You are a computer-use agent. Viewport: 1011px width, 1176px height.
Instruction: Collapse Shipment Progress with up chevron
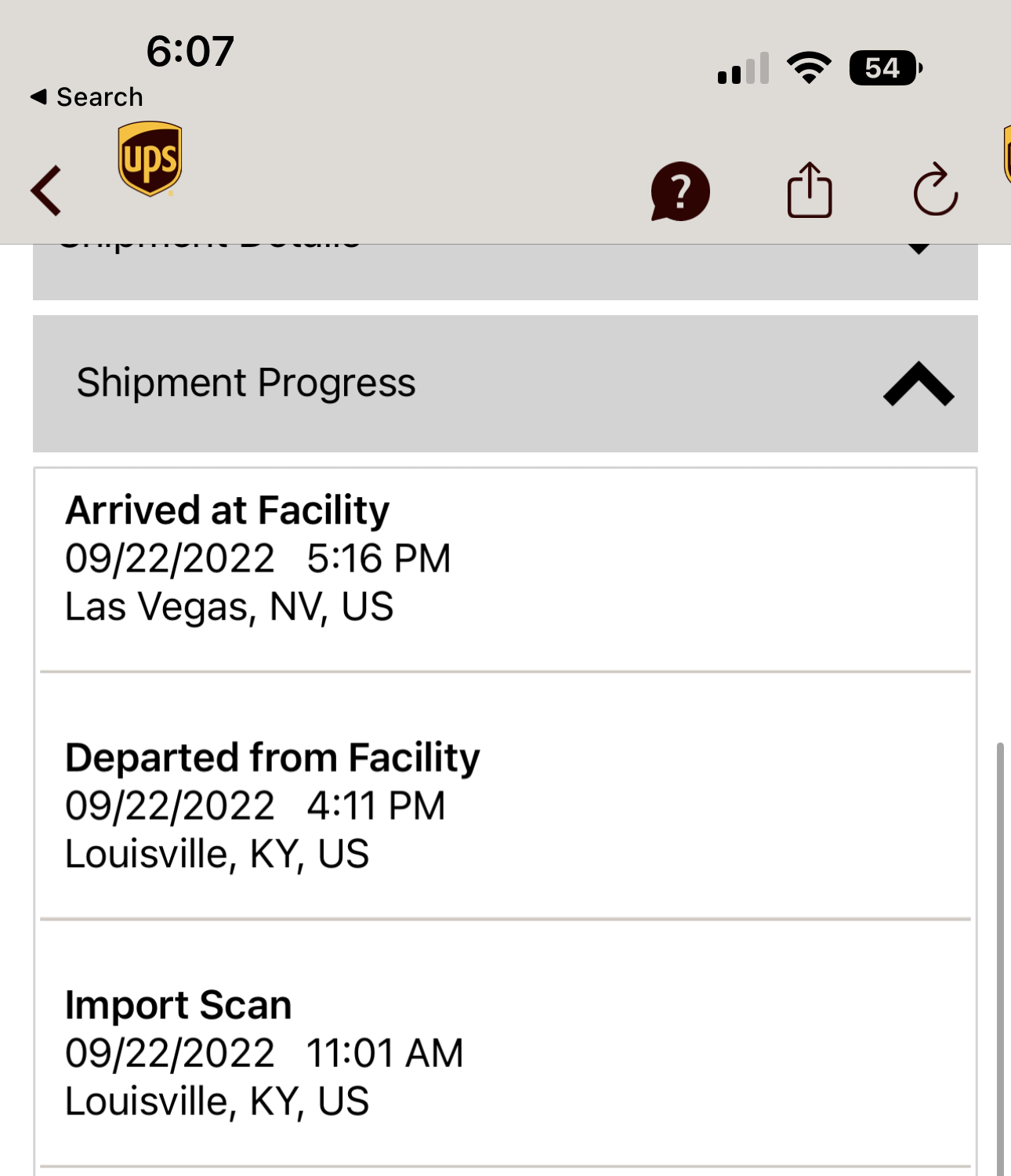coord(919,383)
